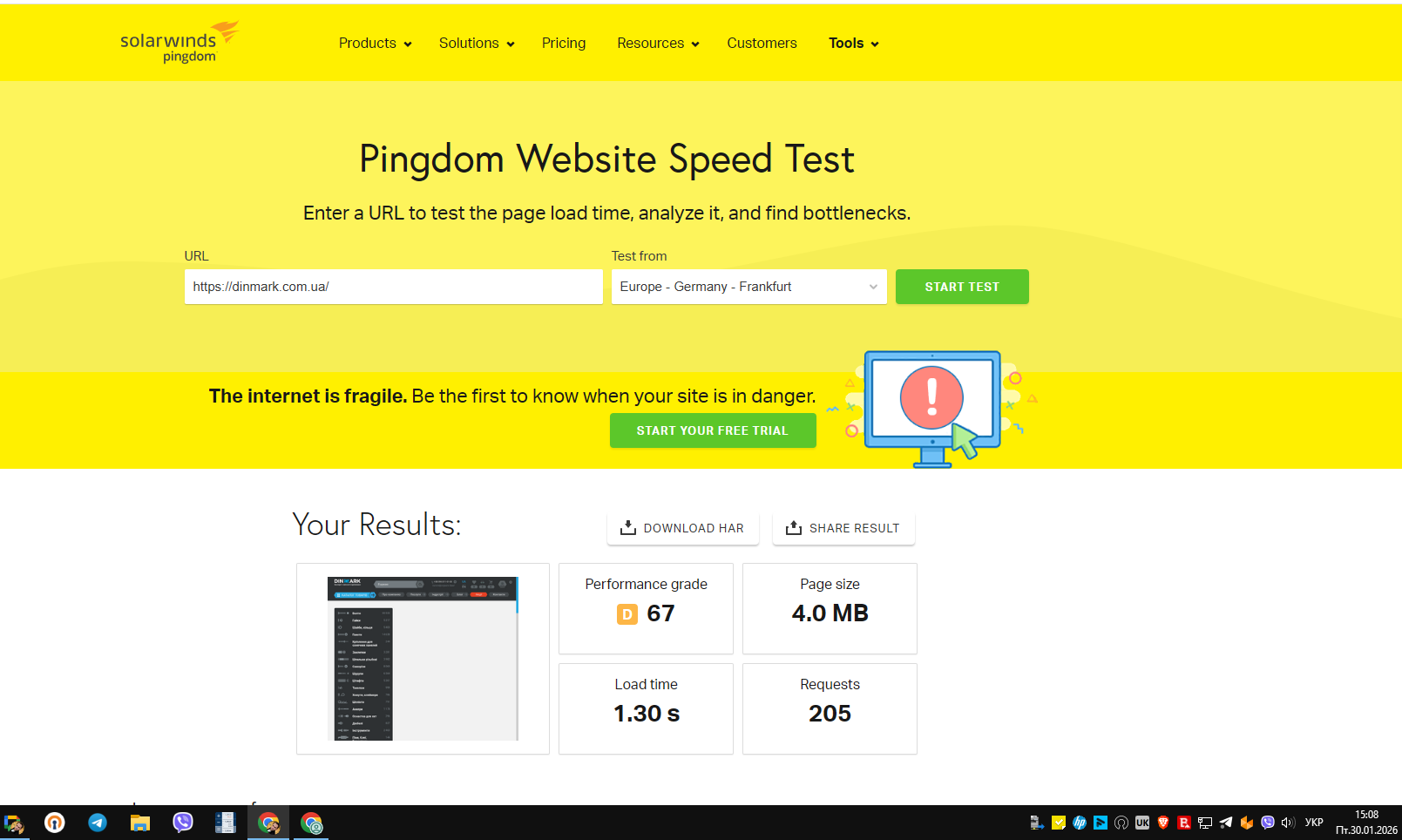
Task: Open the Solutions menu
Action: pyautogui.click(x=477, y=44)
